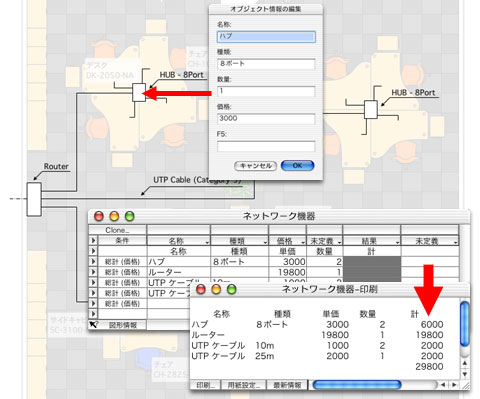Select the Router box symbol in drawing
The height and width of the screenshot is (399, 480).
[x=34, y=199]
